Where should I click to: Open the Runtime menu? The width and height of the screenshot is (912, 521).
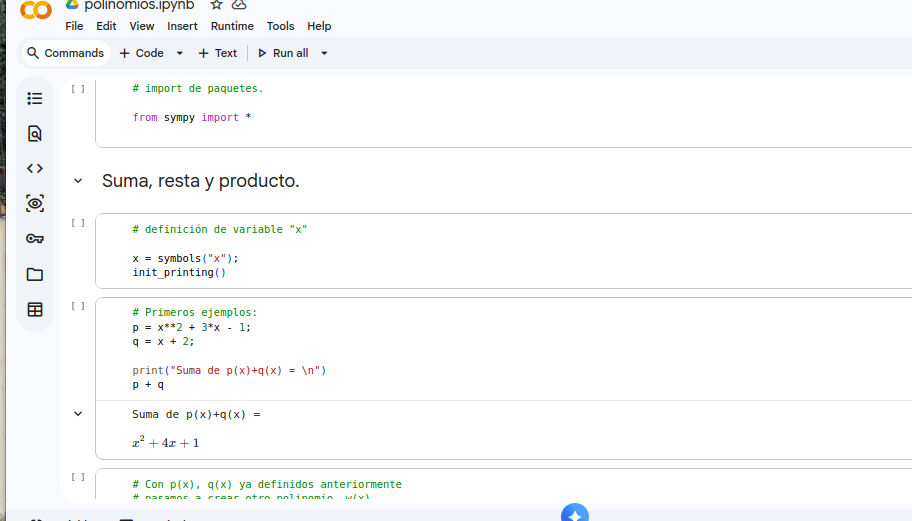click(x=232, y=26)
